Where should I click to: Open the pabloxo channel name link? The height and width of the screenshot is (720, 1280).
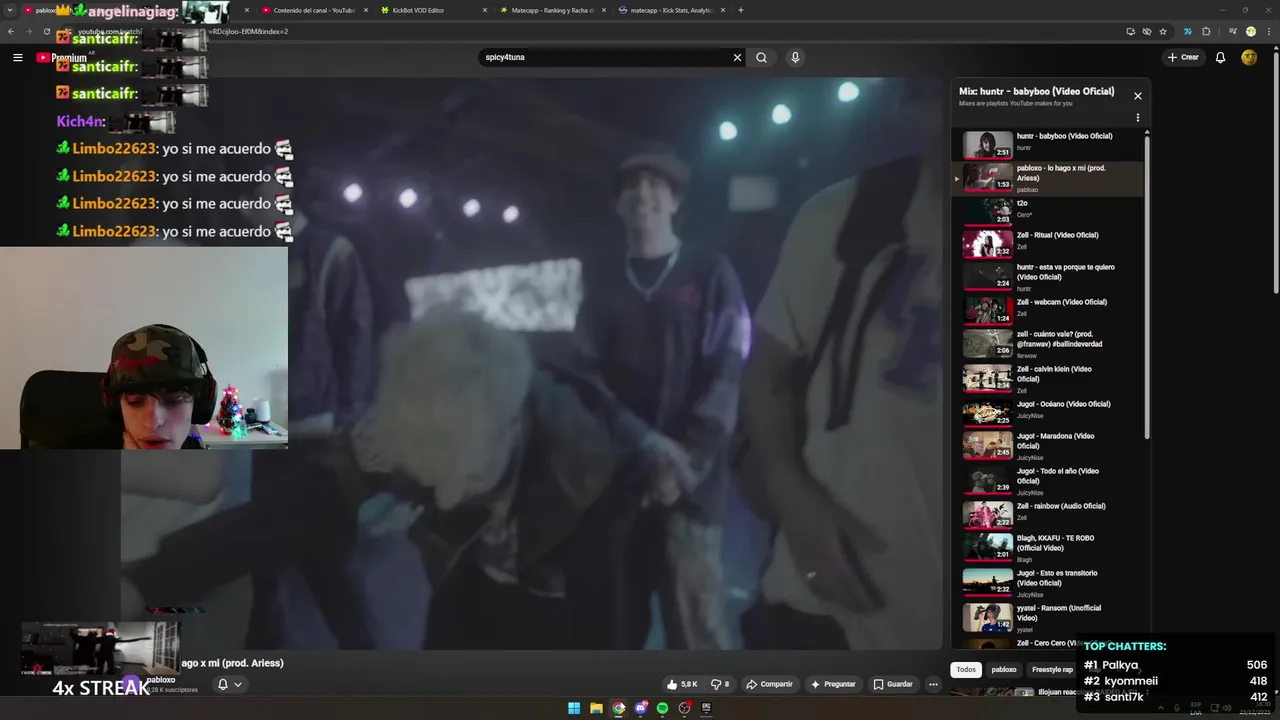[x=161, y=680]
